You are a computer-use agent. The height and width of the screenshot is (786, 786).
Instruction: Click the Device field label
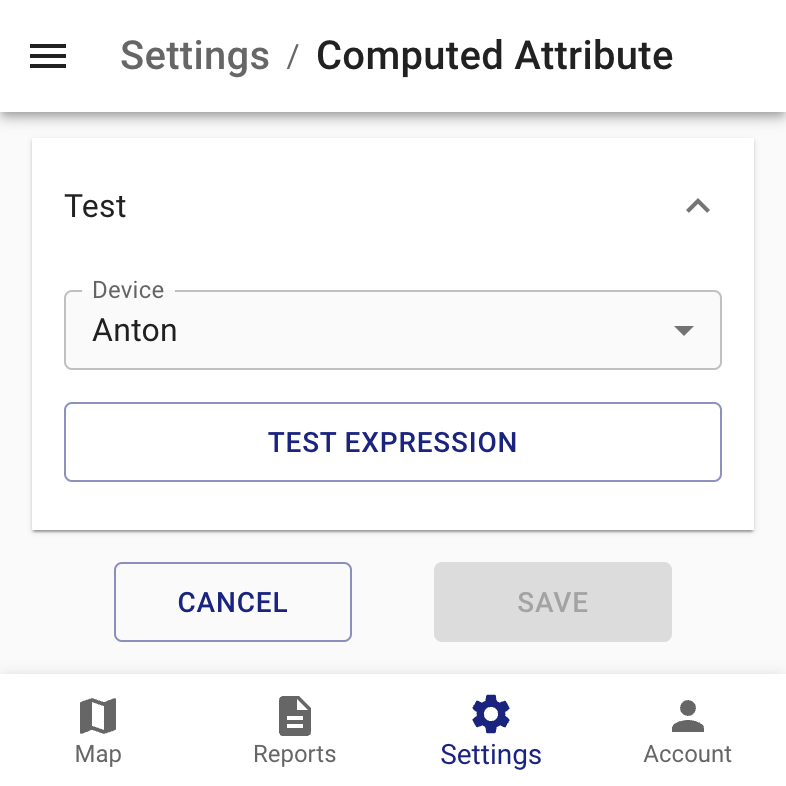128,290
